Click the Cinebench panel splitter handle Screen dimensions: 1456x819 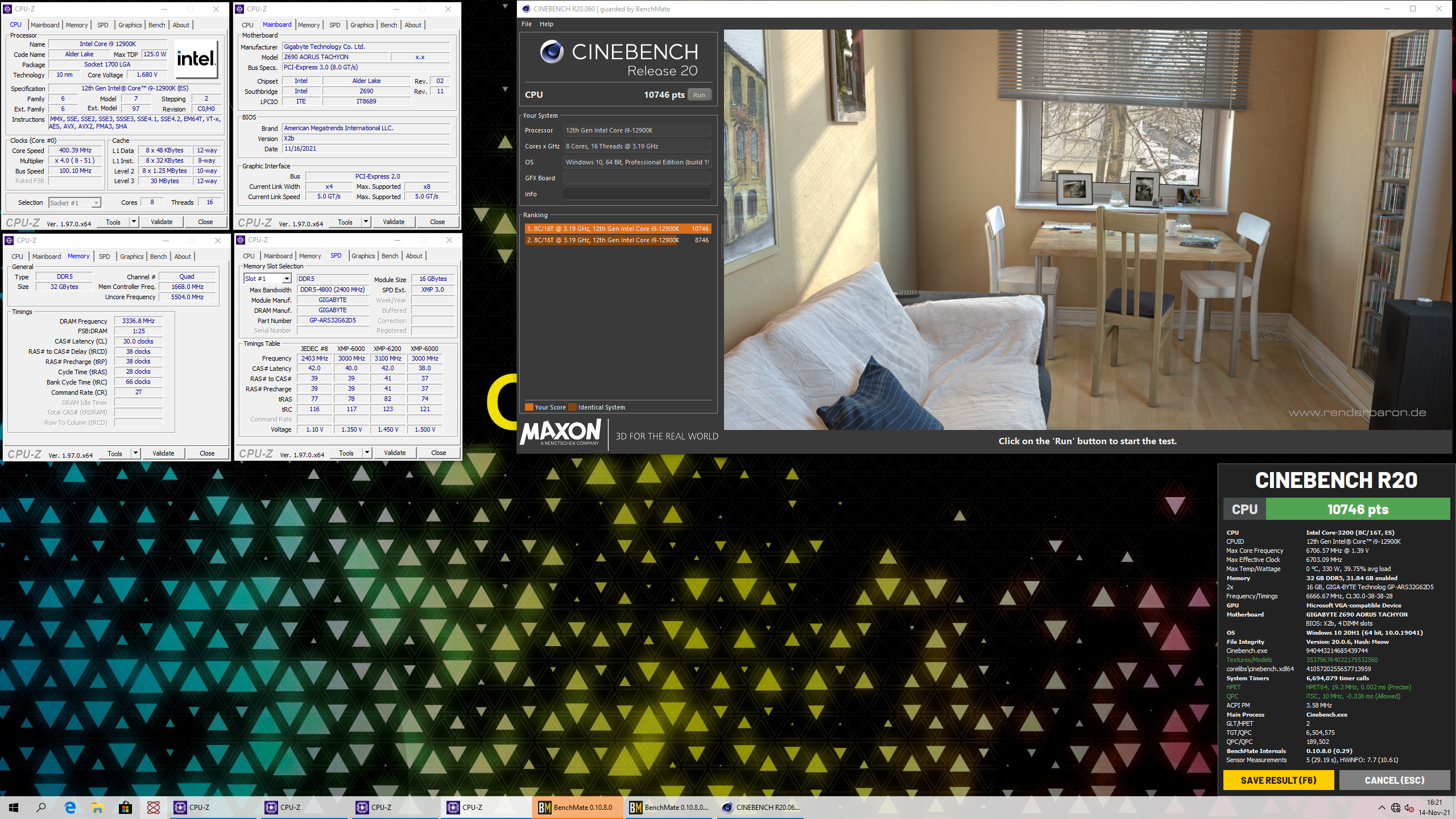tap(721, 242)
